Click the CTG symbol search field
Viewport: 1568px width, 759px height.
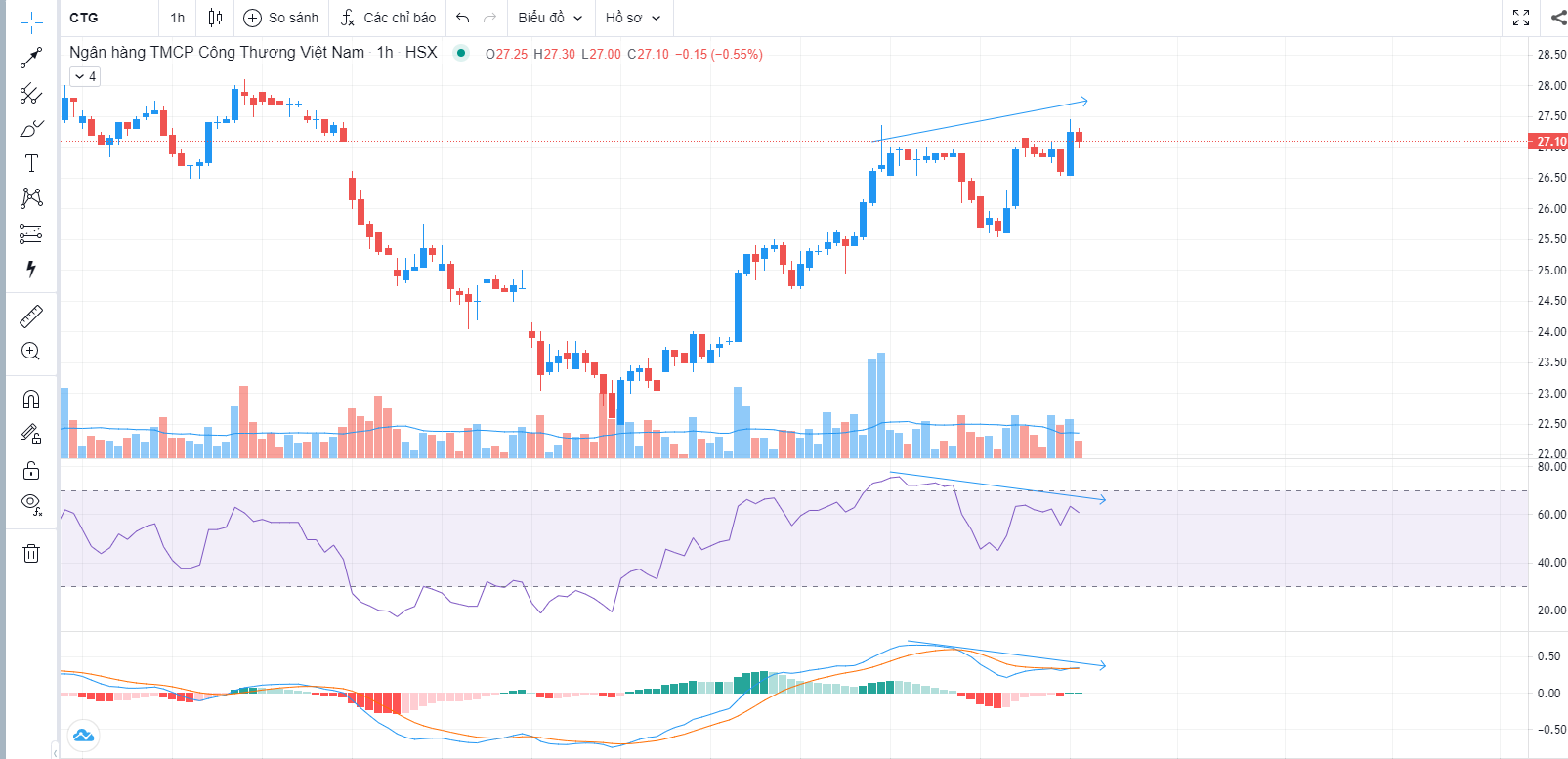click(x=107, y=18)
